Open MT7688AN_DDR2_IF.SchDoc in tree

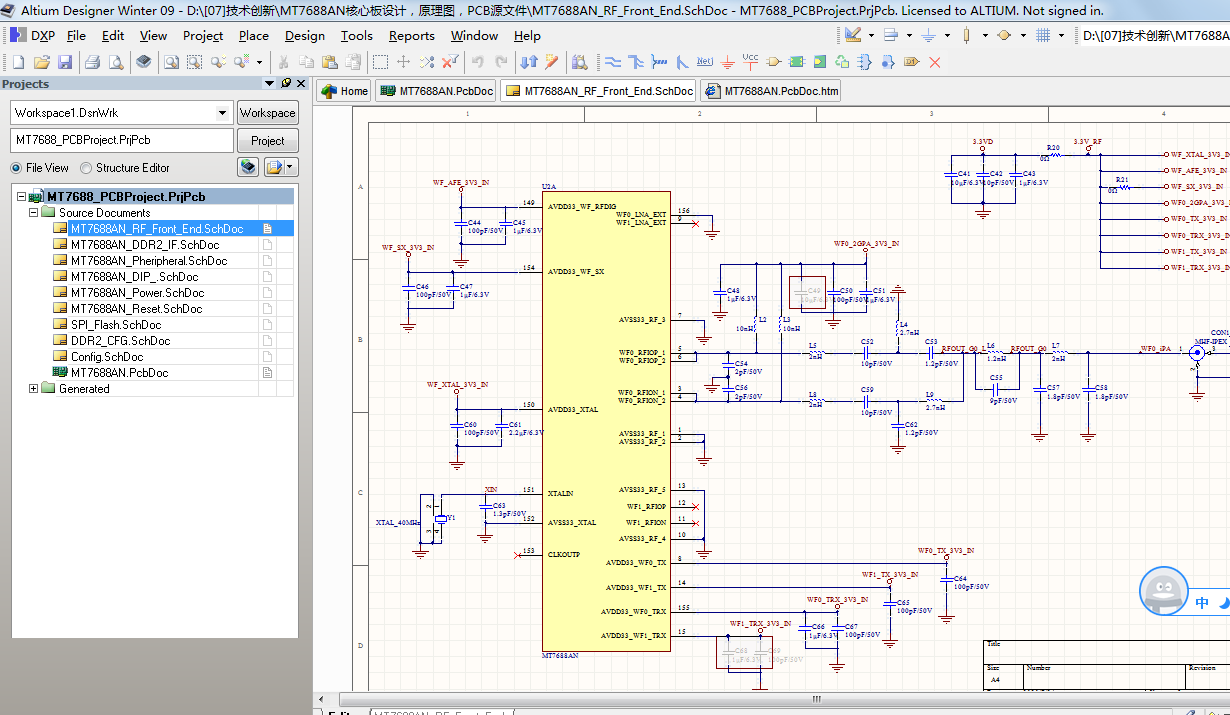(x=144, y=245)
